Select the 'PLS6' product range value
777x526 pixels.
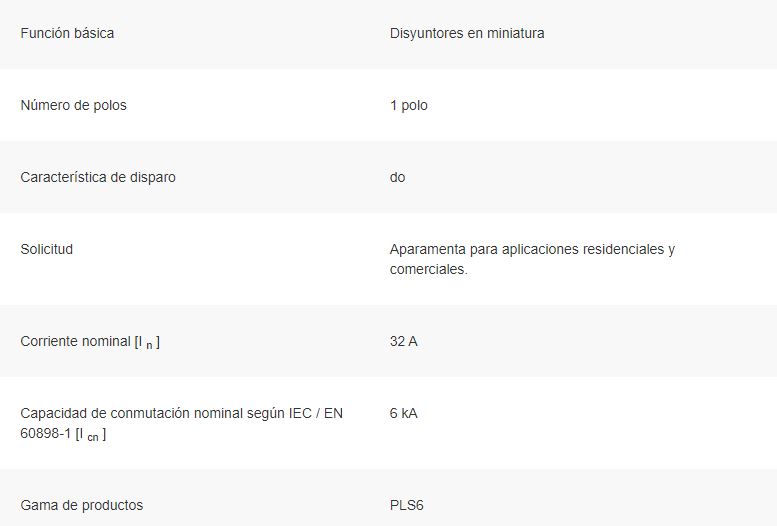coord(406,505)
